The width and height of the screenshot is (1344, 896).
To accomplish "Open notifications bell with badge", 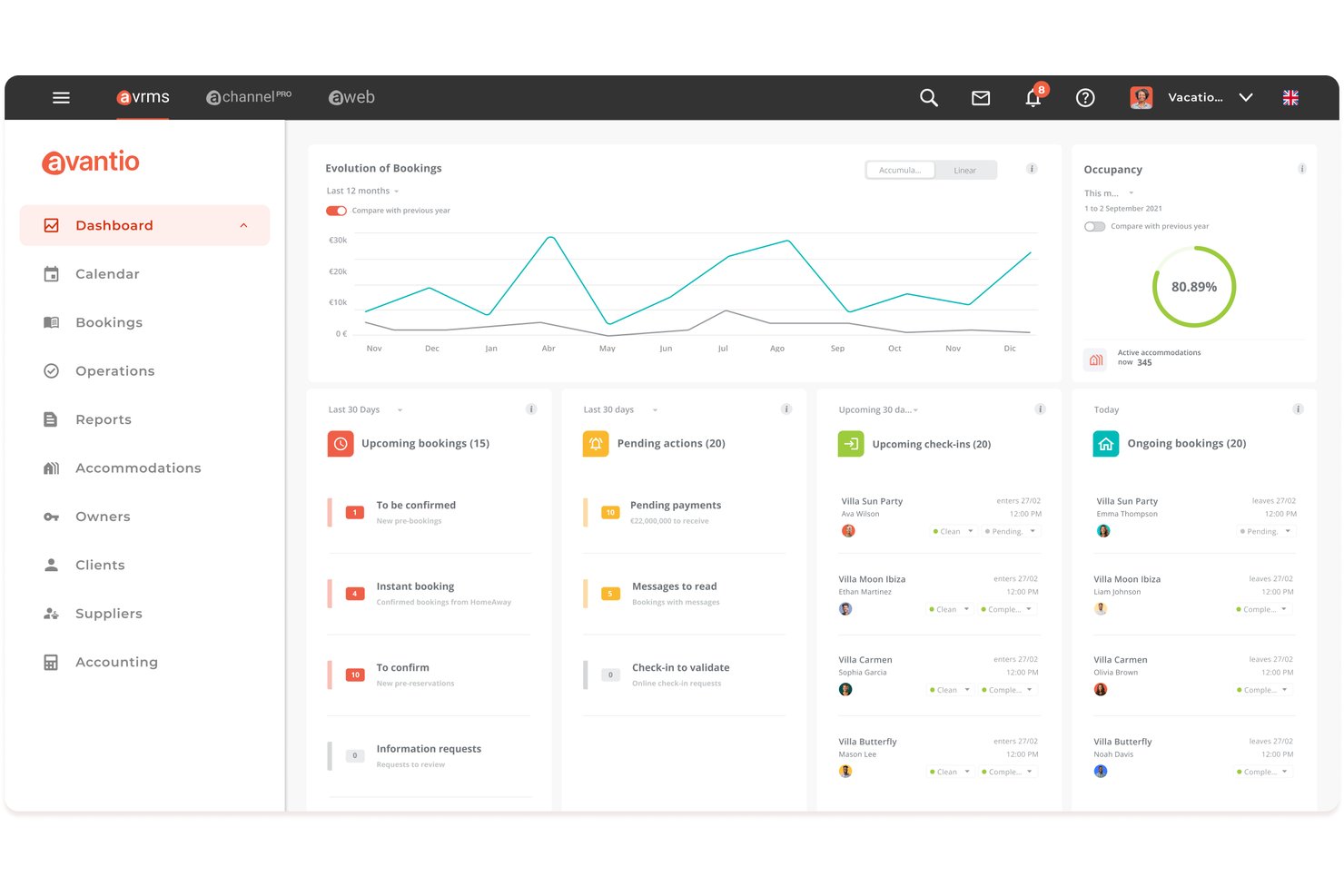I will pos(1035,95).
